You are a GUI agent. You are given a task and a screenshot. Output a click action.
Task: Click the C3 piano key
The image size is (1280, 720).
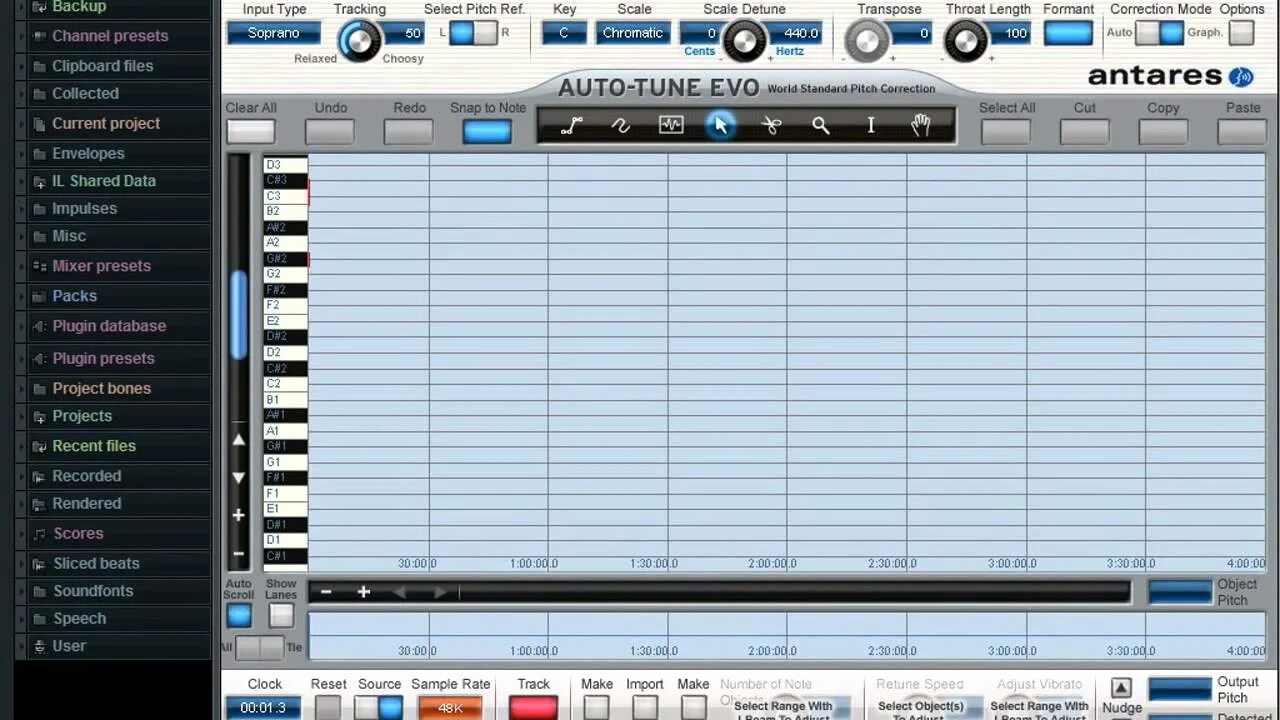click(x=285, y=196)
